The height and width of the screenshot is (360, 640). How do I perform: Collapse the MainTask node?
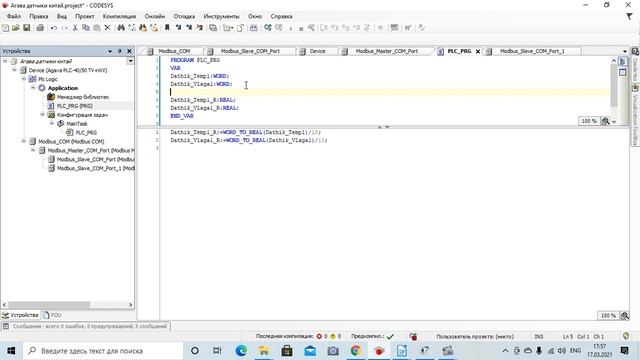tap(52, 123)
